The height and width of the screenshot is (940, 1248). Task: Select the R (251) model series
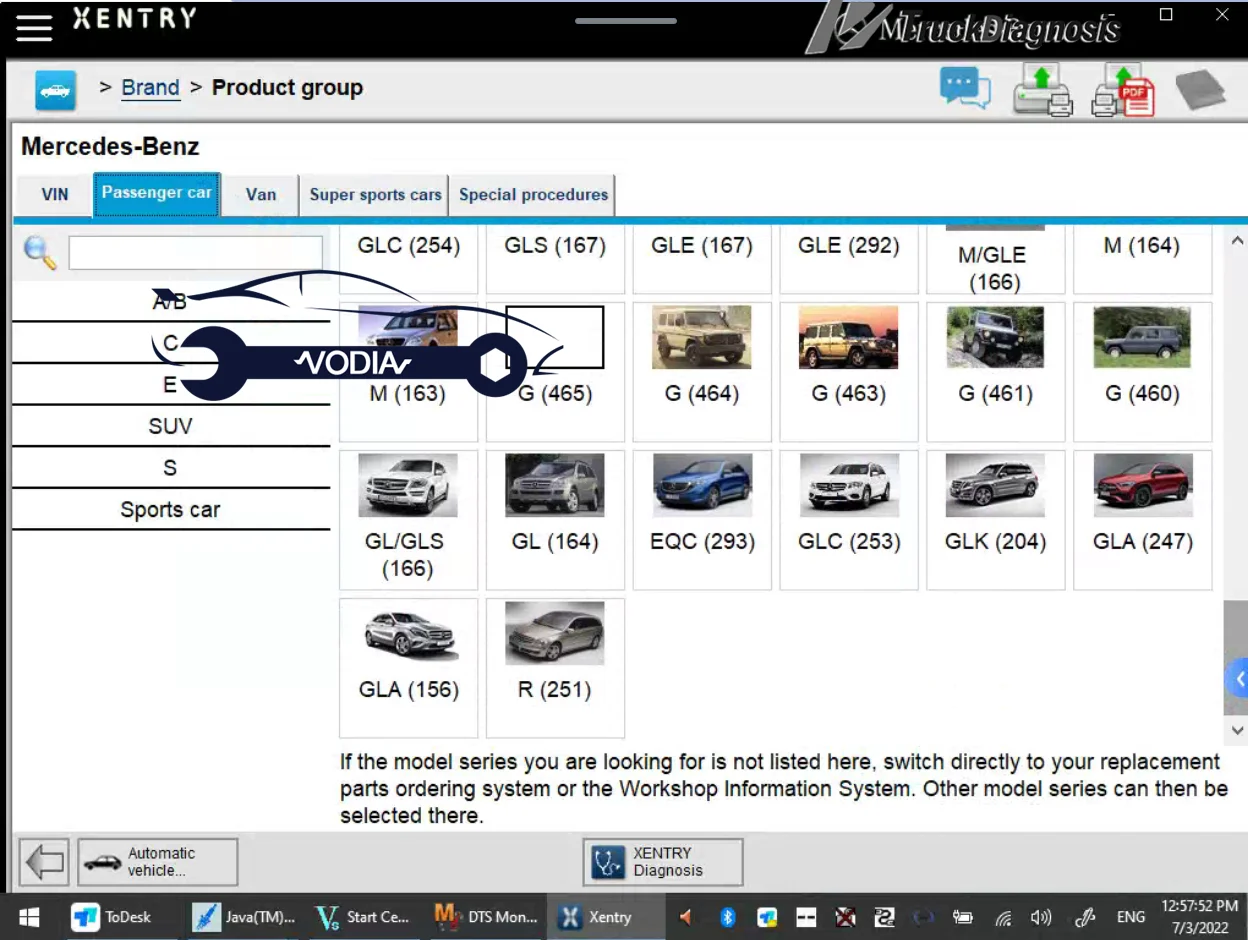555,668
